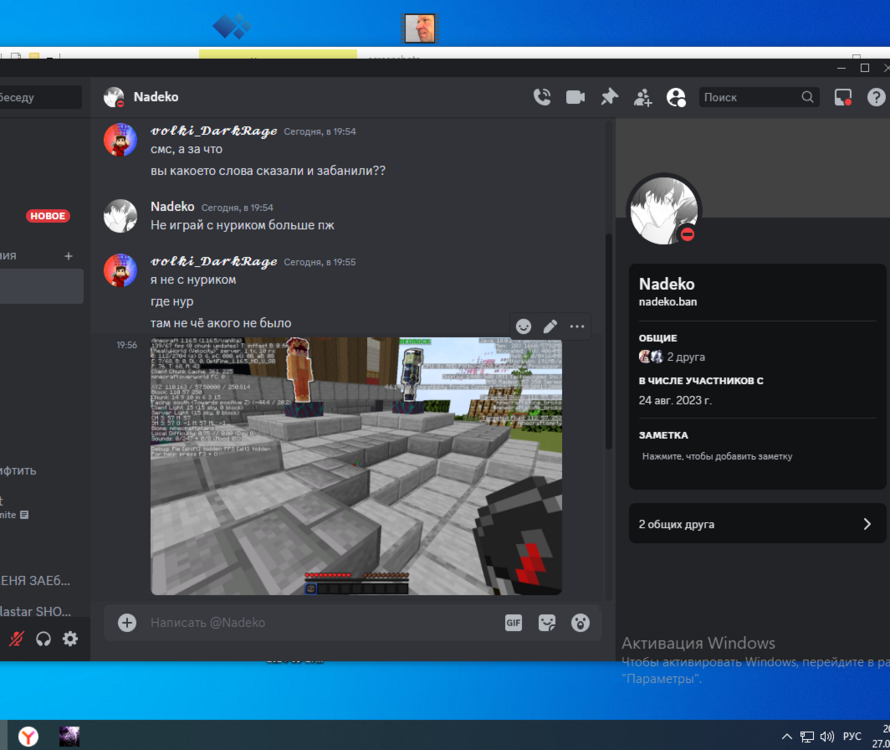This screenshot has width=890, height=750.
Task: Select message там не чё акого не было
Action: coord(221,323)
